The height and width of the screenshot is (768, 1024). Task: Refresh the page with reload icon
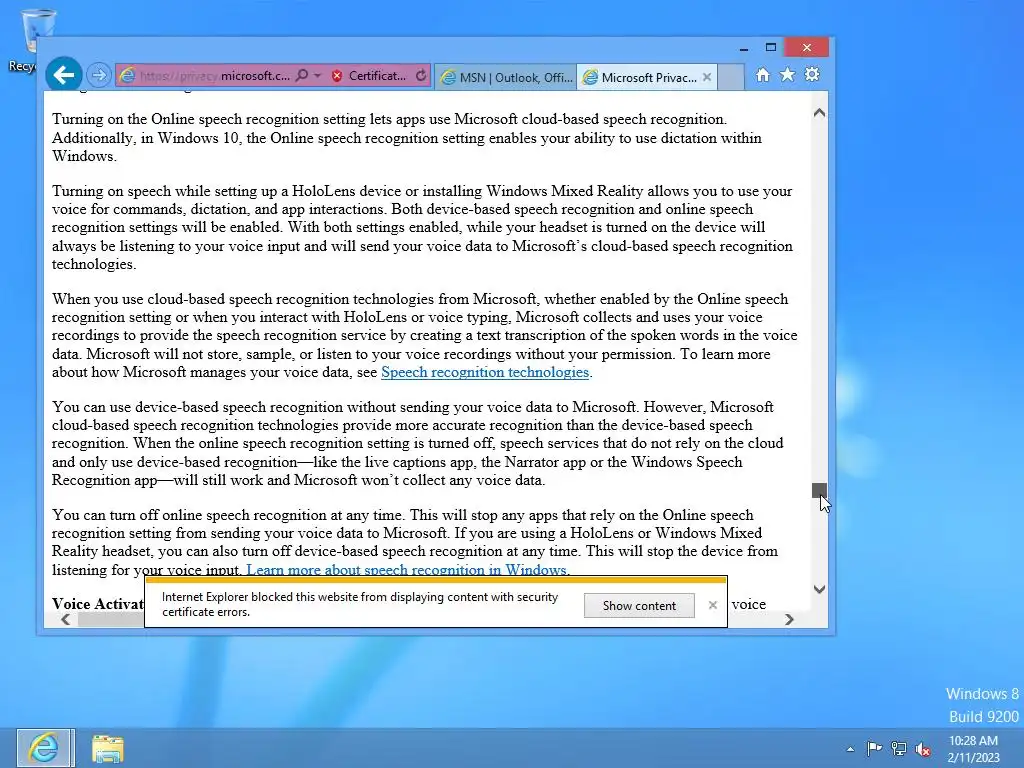click(x=421, y=76)
